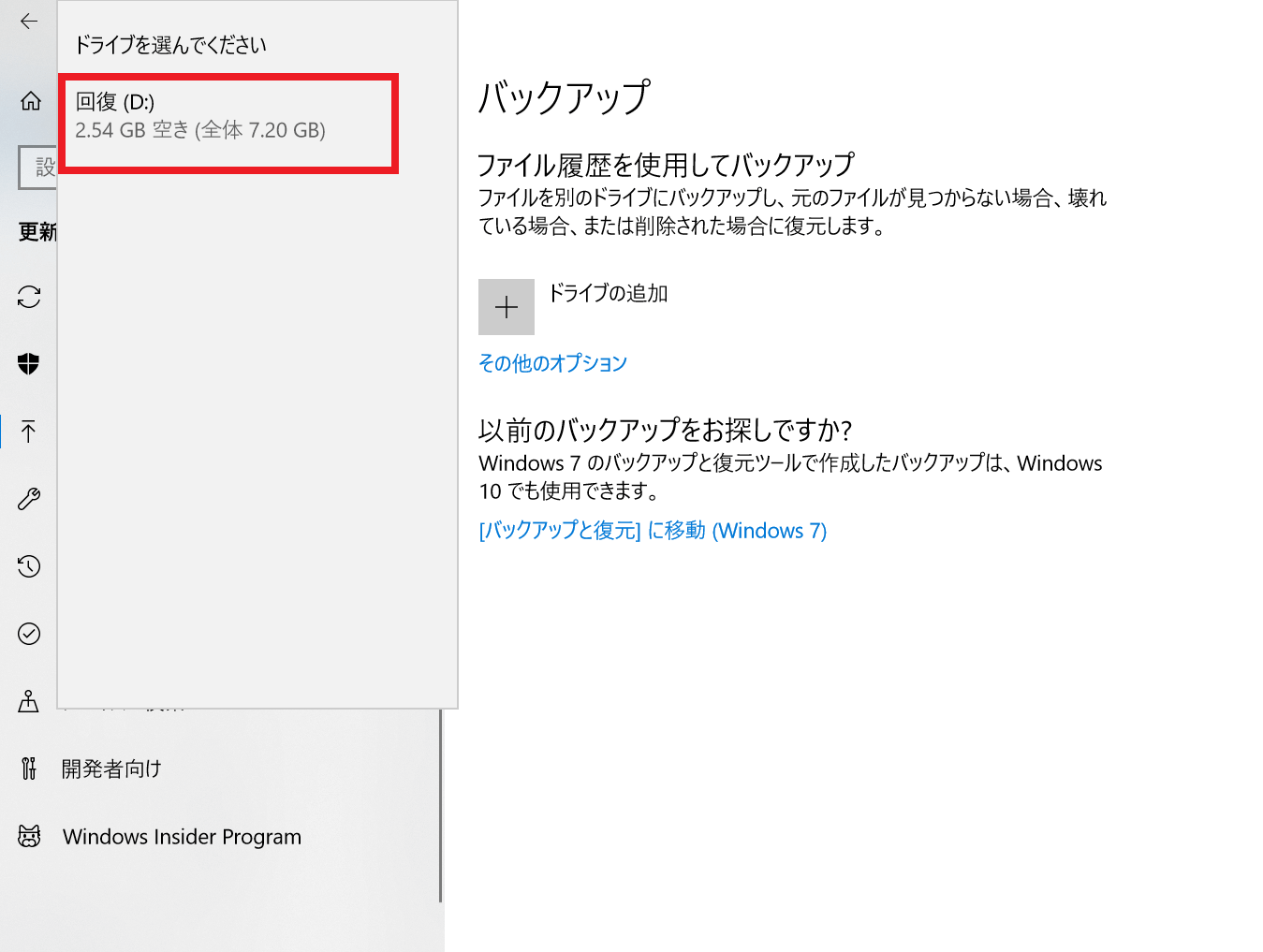The height and width of the screenshot is (952, 1263).
Task: Click the plus button to add a drive
Action: [507, 307]
